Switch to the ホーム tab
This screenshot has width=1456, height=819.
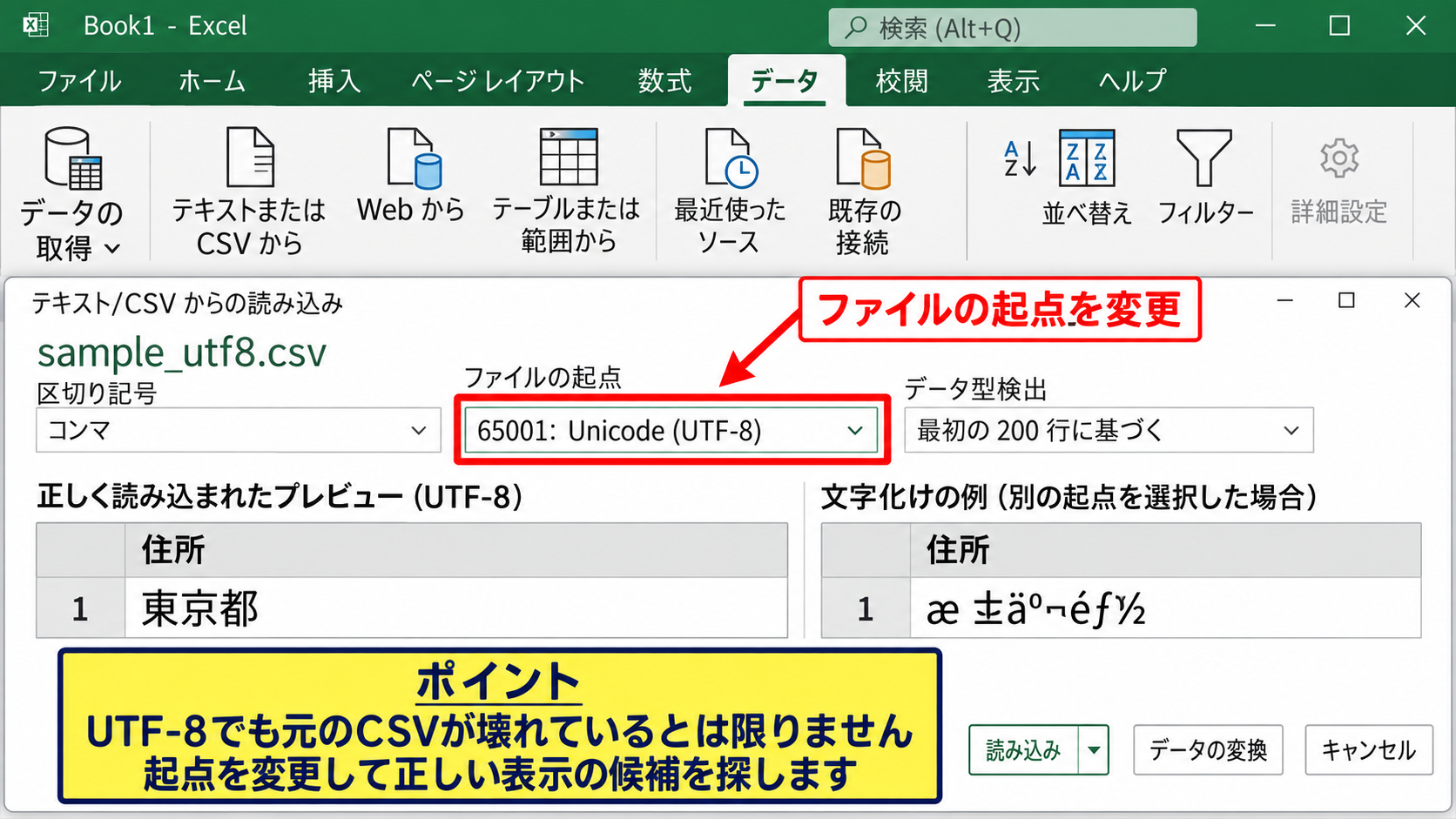(x=212, y=81)
